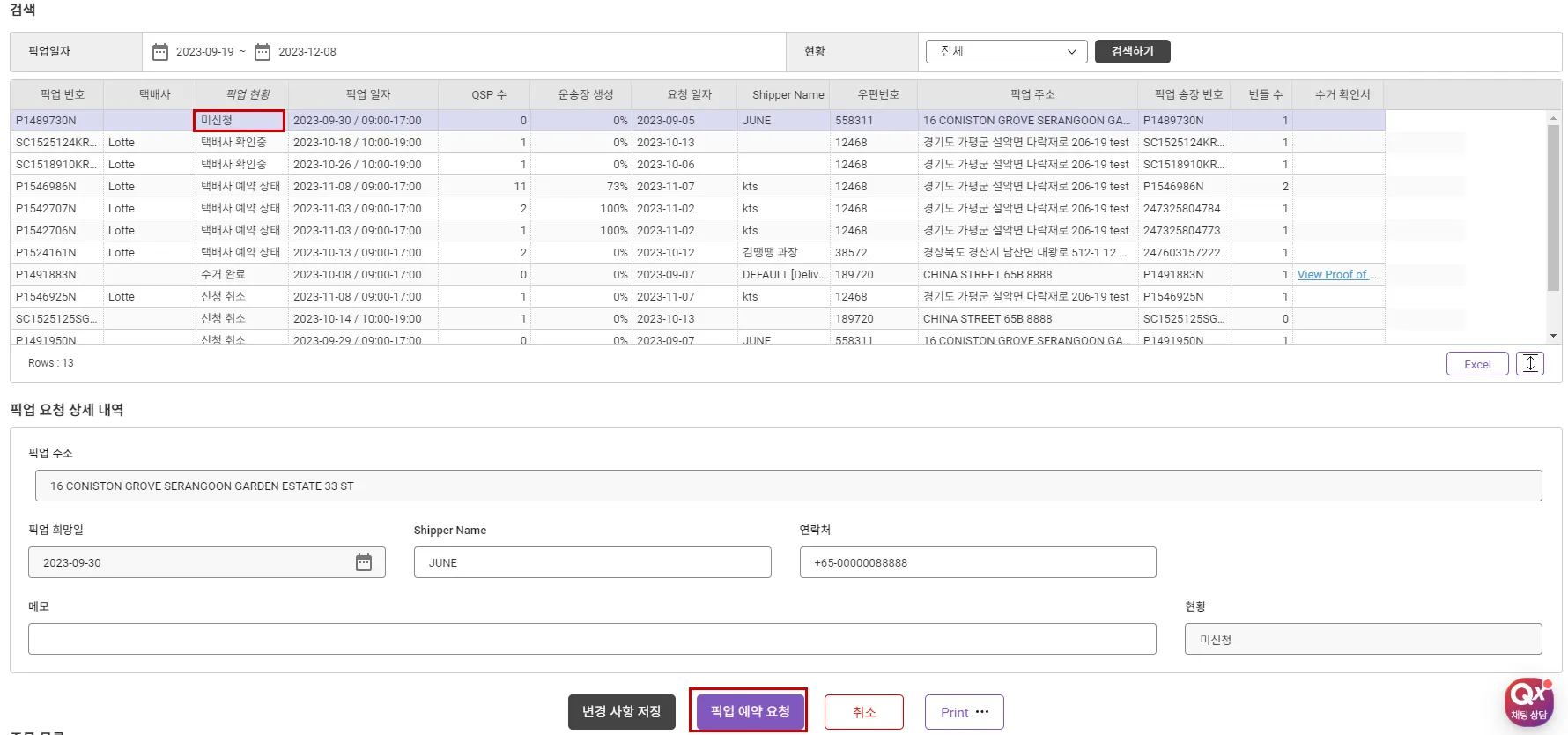The image size is (1568, 735).
Task: Click request date 2023-10-12 cell
Action: coord(684,253)
